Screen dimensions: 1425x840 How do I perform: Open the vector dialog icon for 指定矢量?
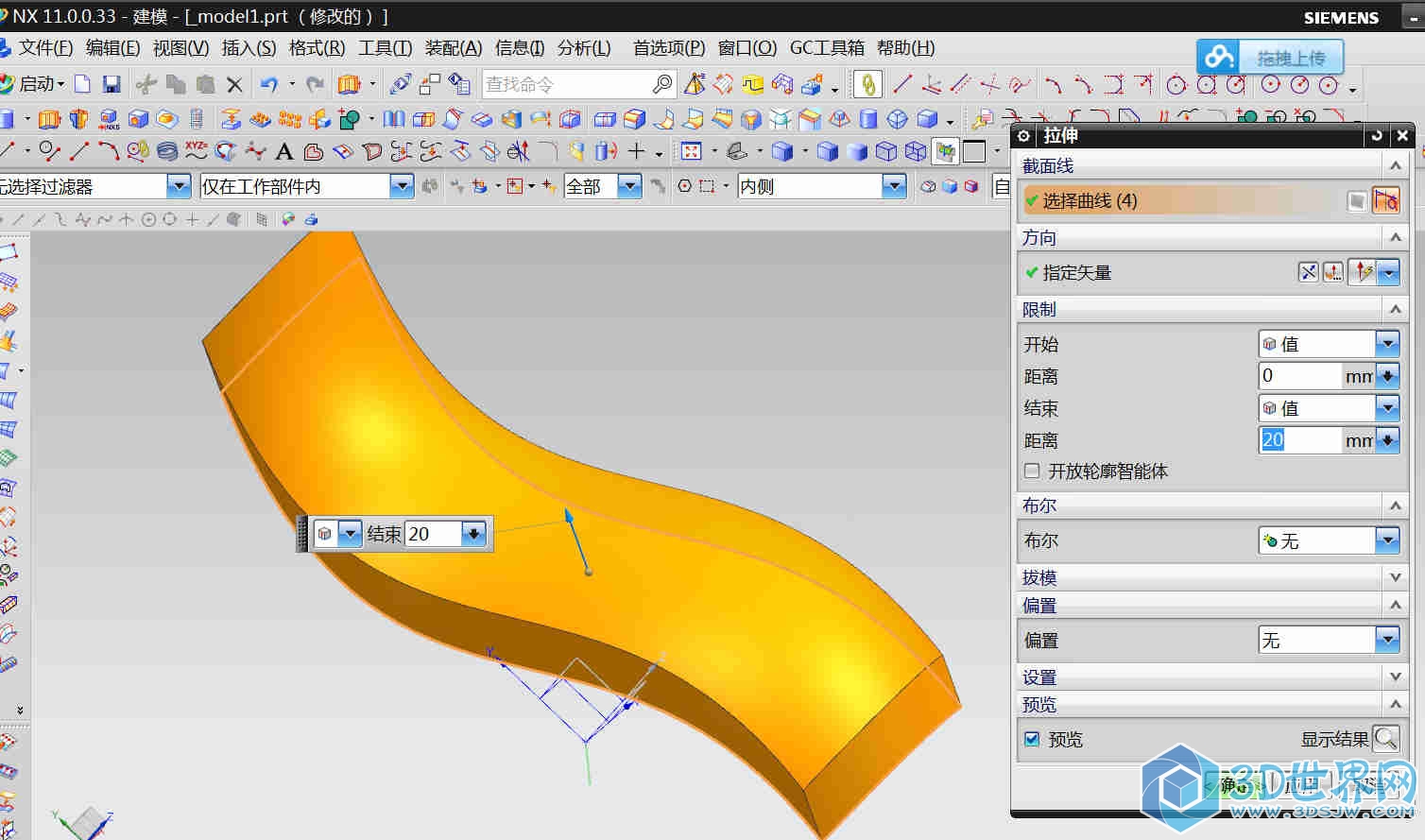[1332, 272]
